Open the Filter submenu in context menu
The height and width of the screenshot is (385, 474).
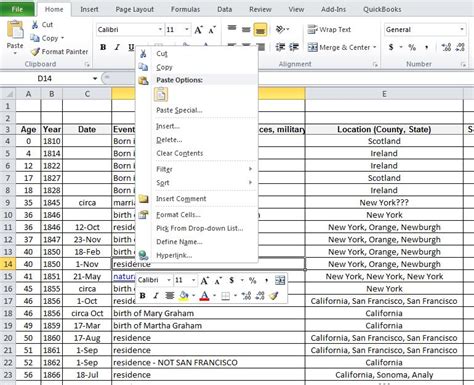pyautogui.click(x=197, y=169)
